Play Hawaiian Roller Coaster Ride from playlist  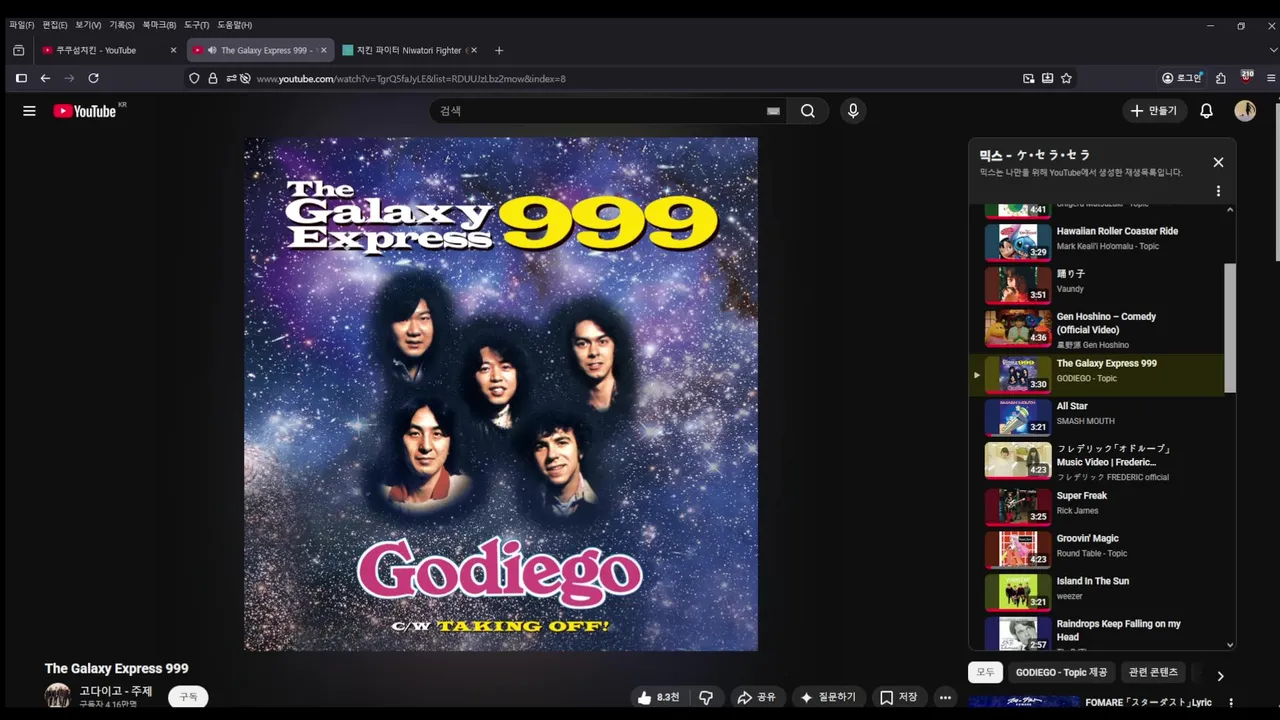[1097, 241]
